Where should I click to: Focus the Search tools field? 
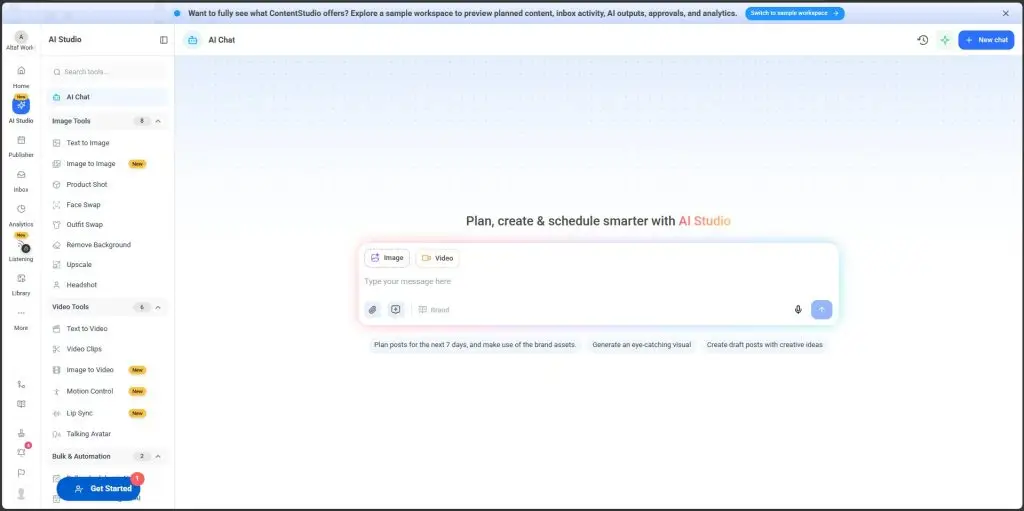point(107,72)
